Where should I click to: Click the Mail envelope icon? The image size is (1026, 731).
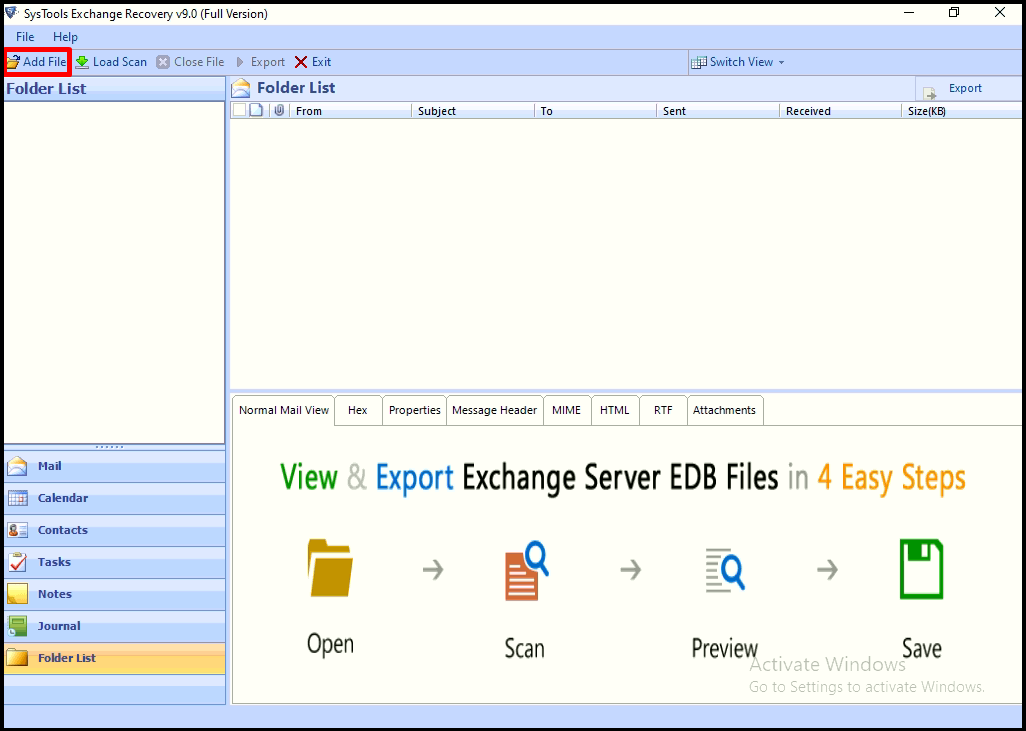tap(18, 467)
